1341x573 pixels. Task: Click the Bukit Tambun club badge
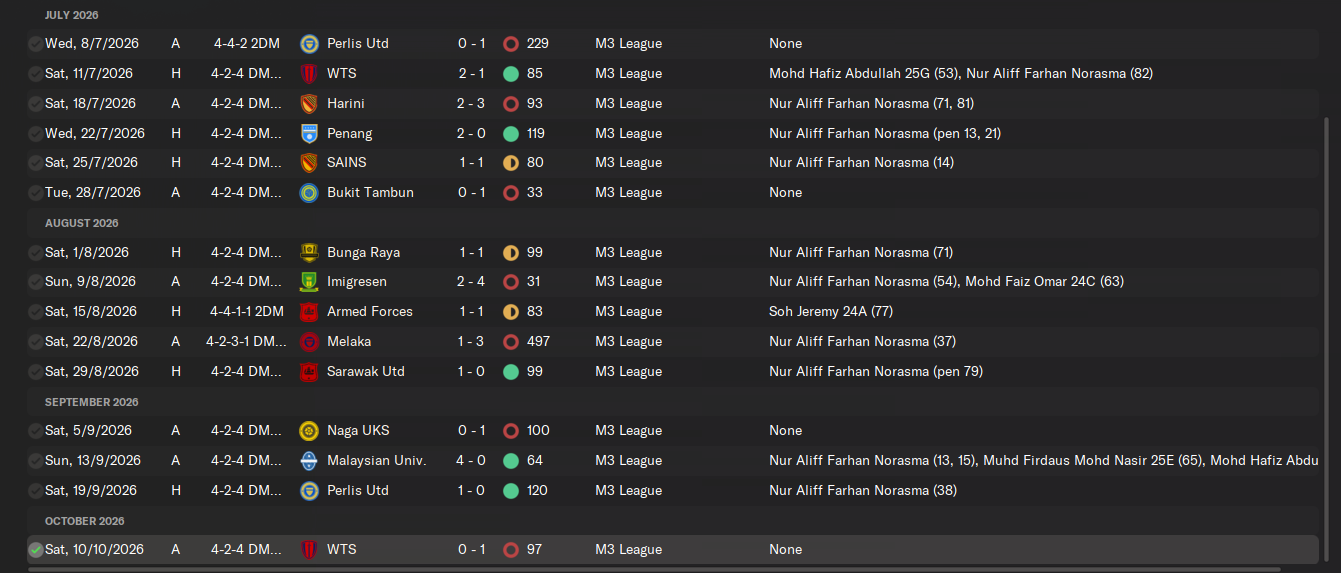click(x=309, y=192)
